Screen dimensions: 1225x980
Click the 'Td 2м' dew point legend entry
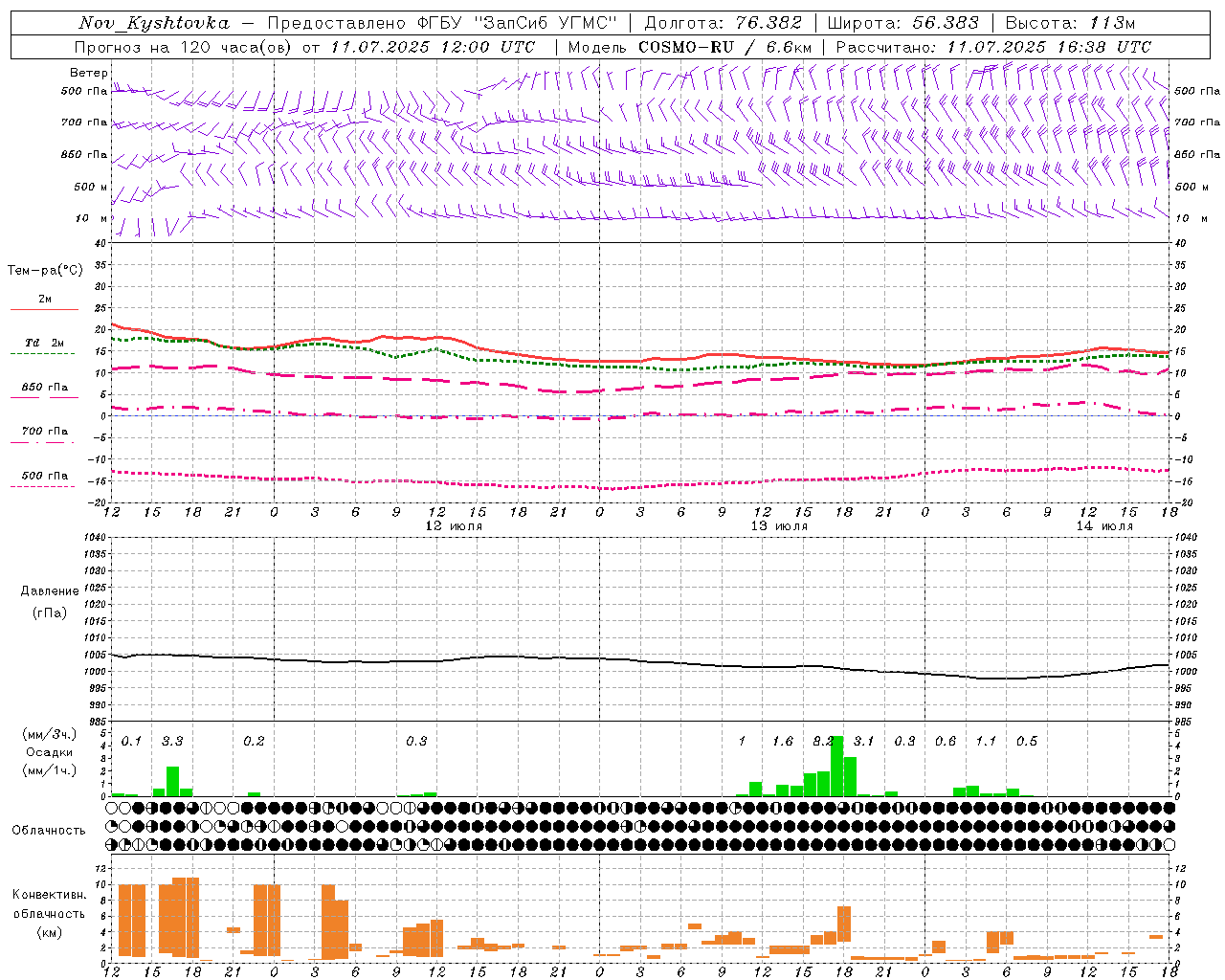pos(45,343)
